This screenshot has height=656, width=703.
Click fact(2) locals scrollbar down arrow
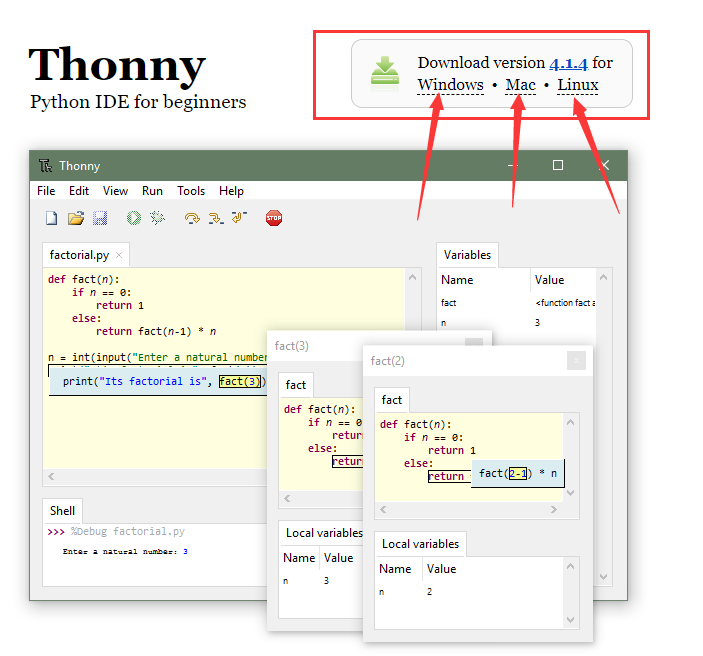click(x=570, y=620)
